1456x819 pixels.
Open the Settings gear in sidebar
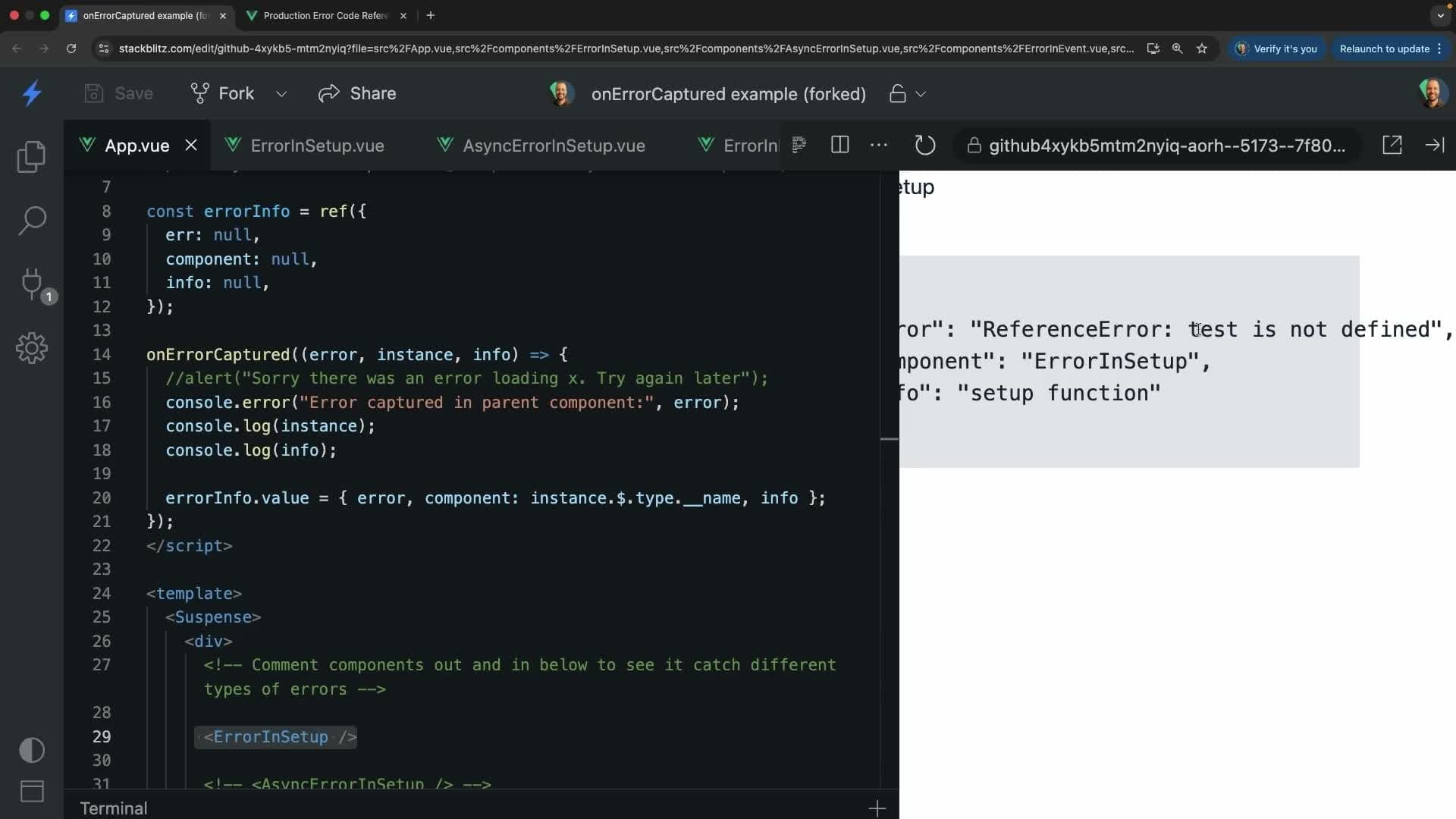32,348
